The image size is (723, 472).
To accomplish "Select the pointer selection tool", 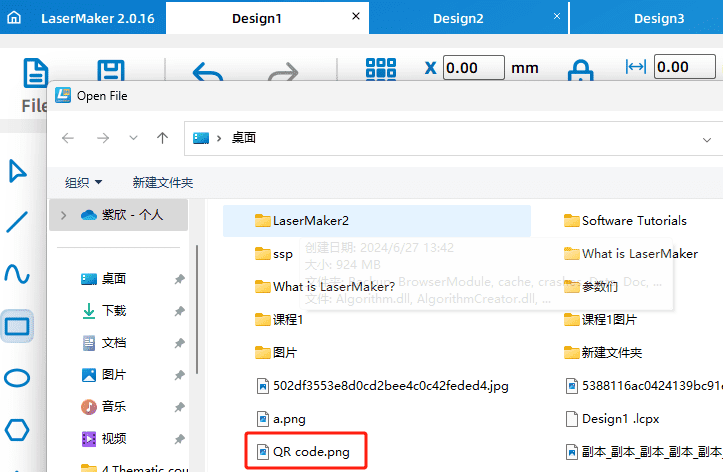I will pyautogui.click(x=18, y=171).
